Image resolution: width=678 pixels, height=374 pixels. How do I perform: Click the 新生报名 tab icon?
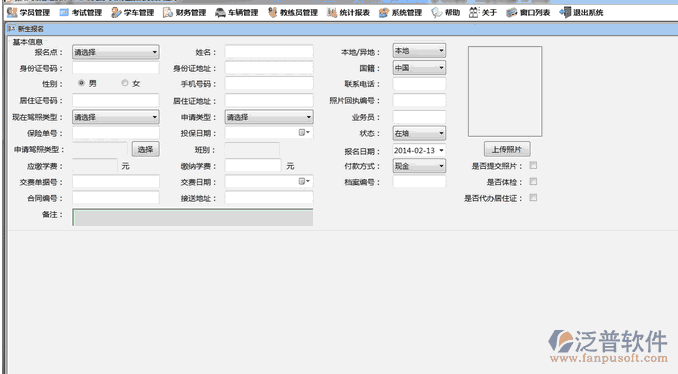coord(12,29)
